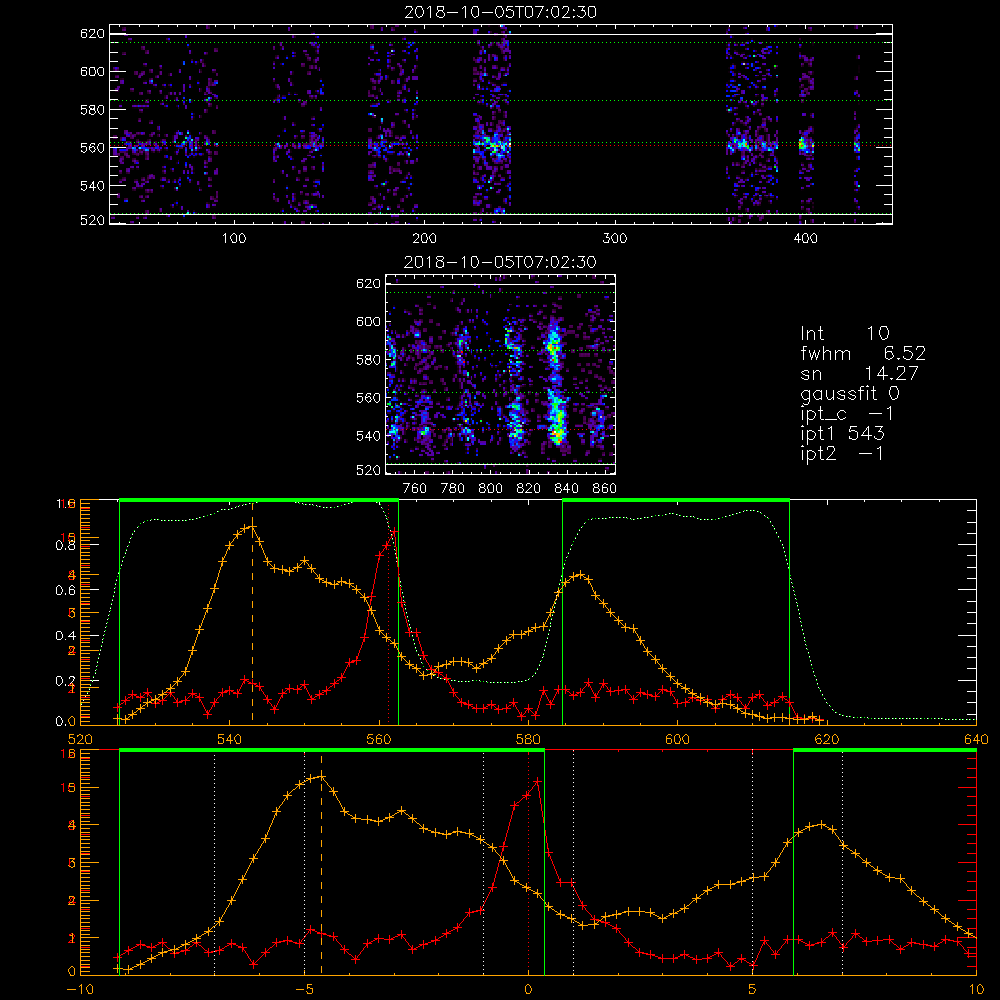Select the 'sn 14.27' parameter line

pyautogui.click(x=859, y=373)
